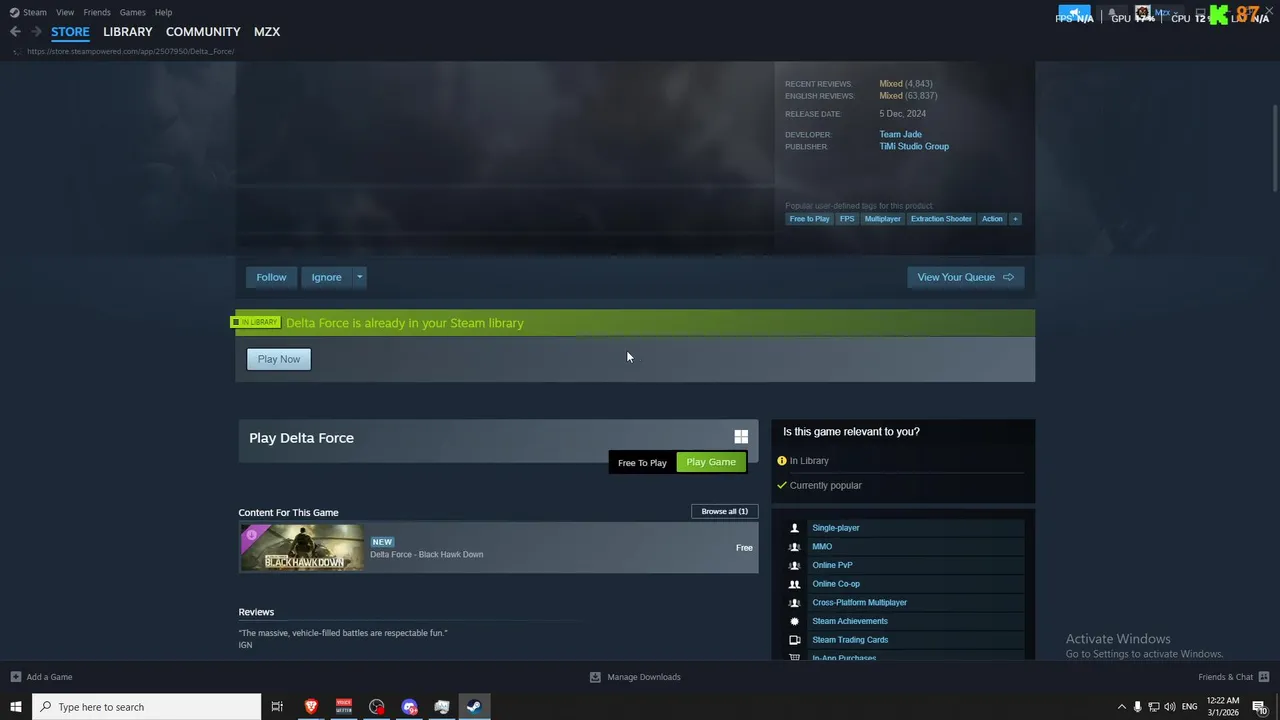Click the arrow icon in View Your Queue
Screen dimensions: 1280x720
coord(1008,277)
